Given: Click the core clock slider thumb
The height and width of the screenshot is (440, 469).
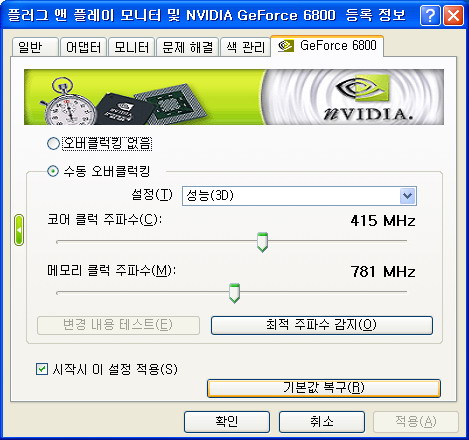Looking at the screenshot, I should click(262, 242).
